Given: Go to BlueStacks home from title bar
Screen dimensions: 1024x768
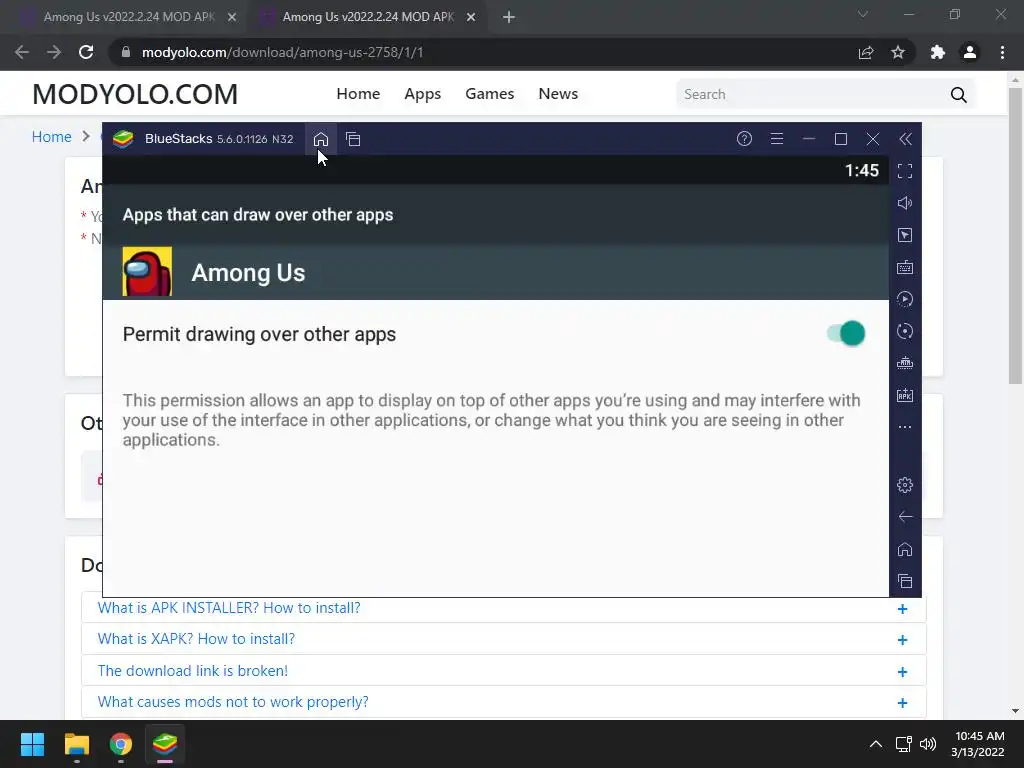Looking at the screenshot, I should (x=321, y=139).
